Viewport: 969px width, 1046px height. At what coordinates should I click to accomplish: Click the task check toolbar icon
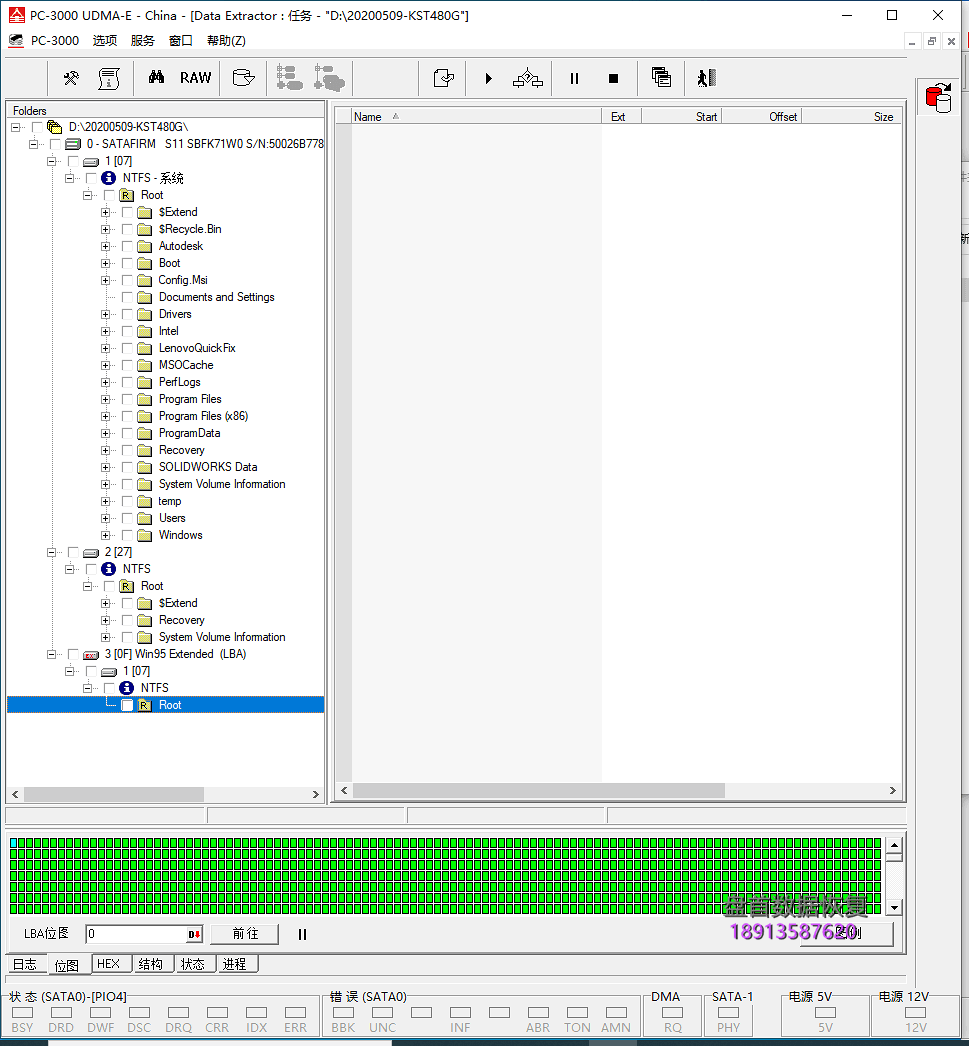point(443,78)
